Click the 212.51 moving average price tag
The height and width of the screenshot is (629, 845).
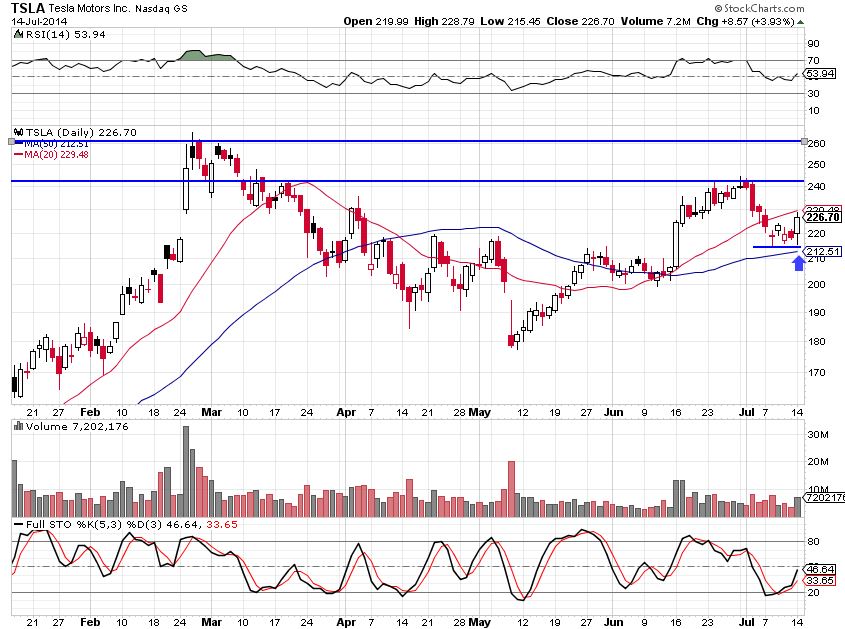pos(822,251)
